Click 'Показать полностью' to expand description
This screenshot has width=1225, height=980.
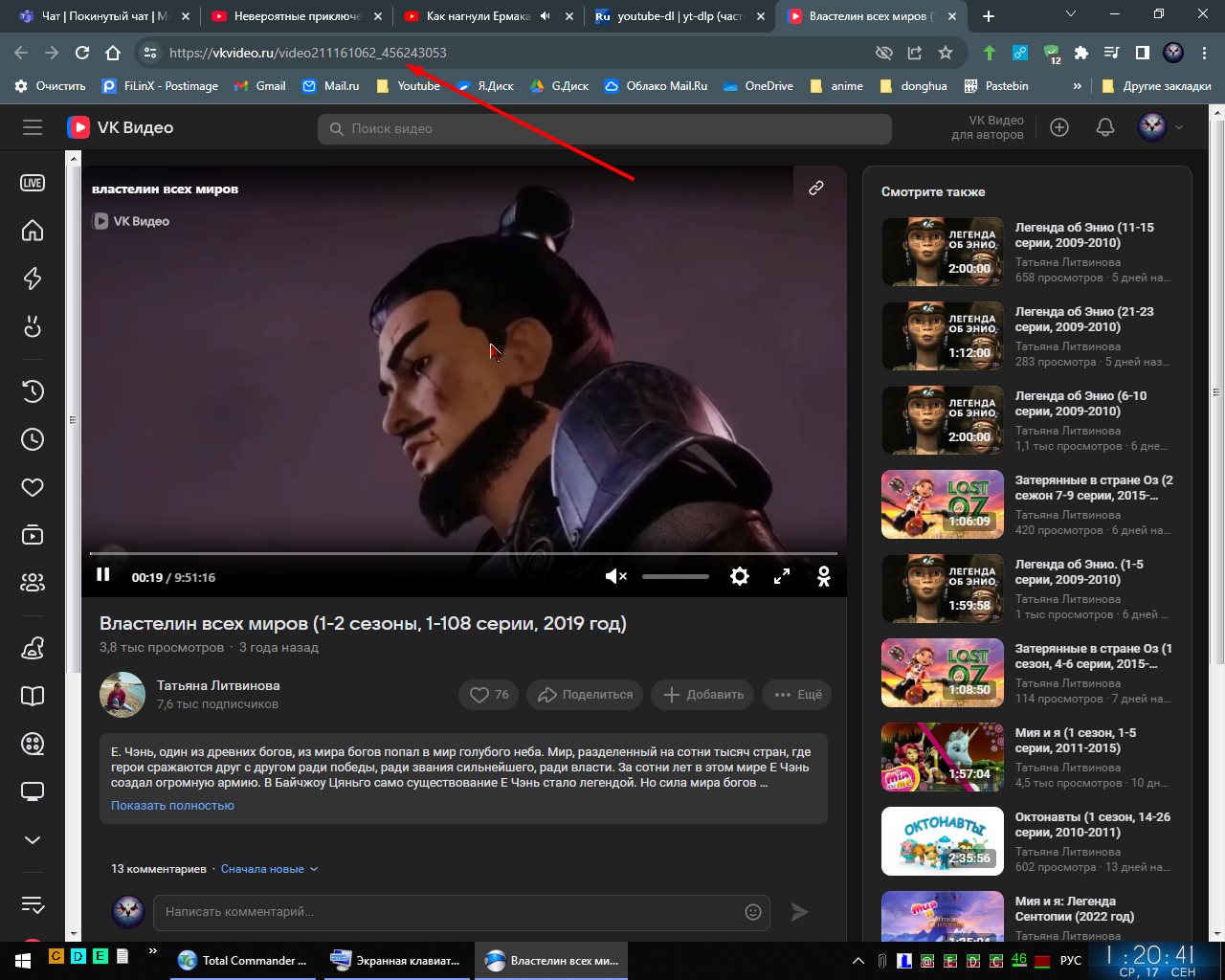coord(172,806)
